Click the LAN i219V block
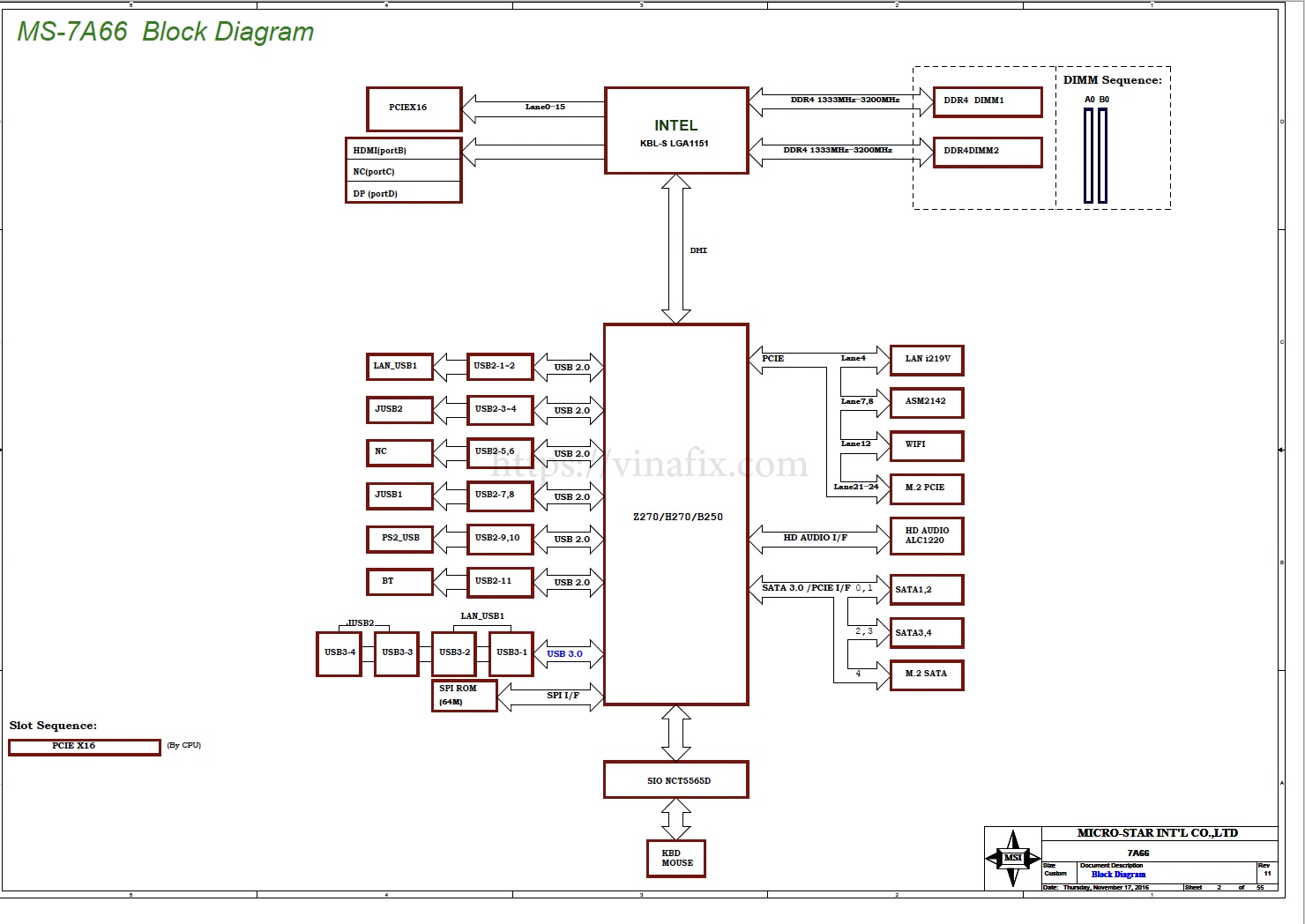The width and height of the screenshot is (1305, 924). pos(928,360)
